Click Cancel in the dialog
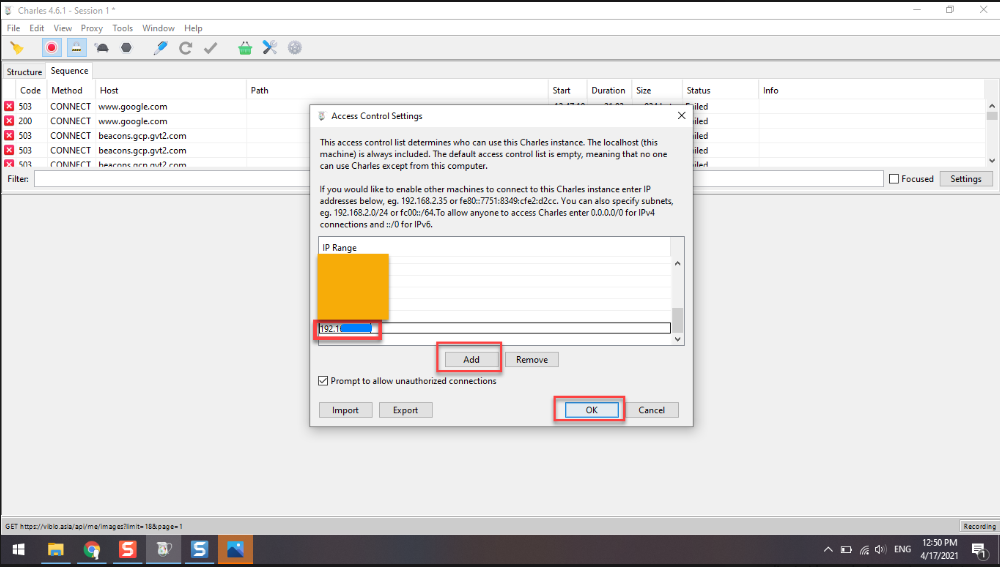The width and height of the screenshot is (1000, 567). 651,410
